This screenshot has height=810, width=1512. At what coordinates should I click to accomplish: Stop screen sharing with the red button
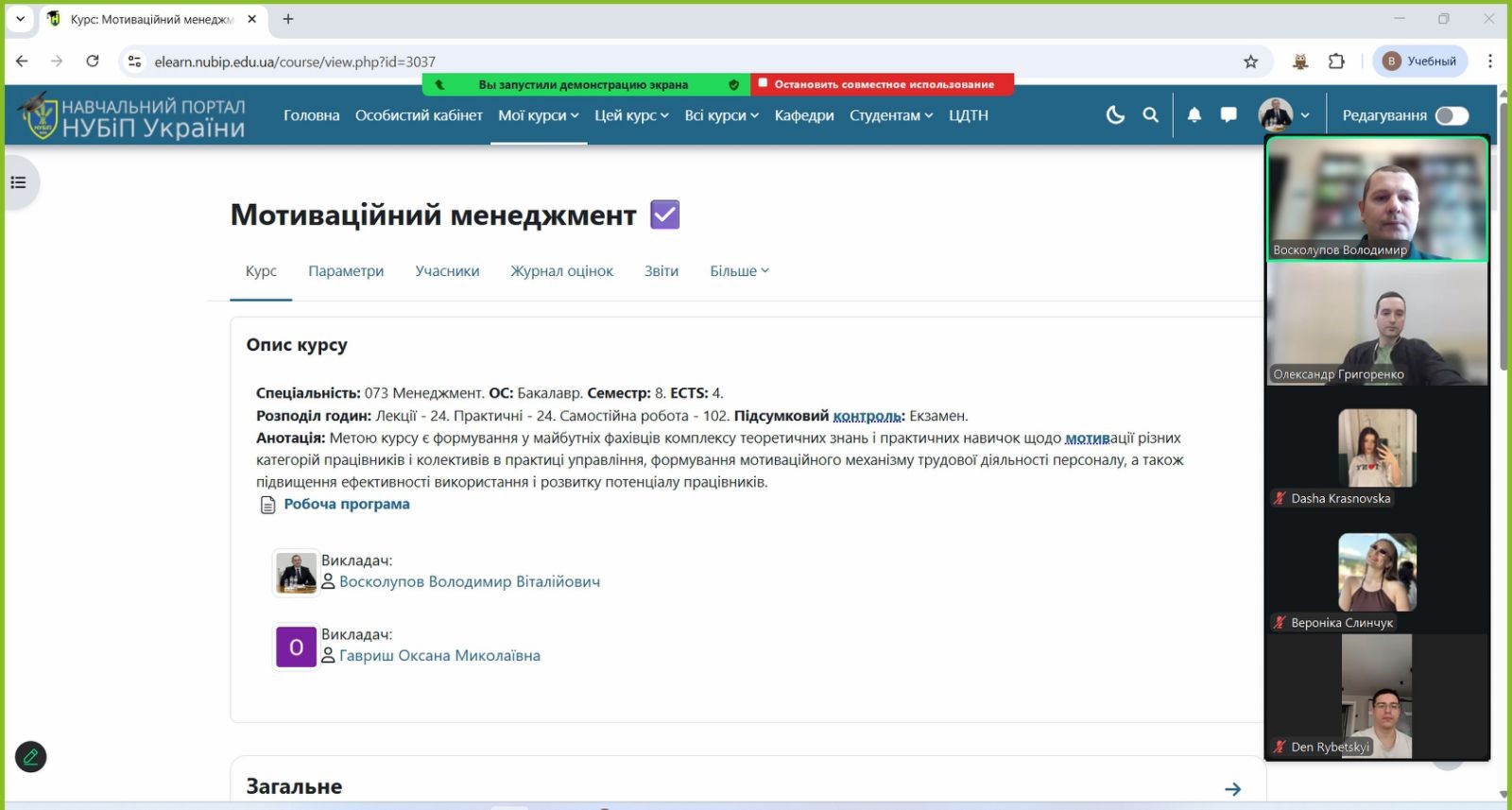click(883, 84)
